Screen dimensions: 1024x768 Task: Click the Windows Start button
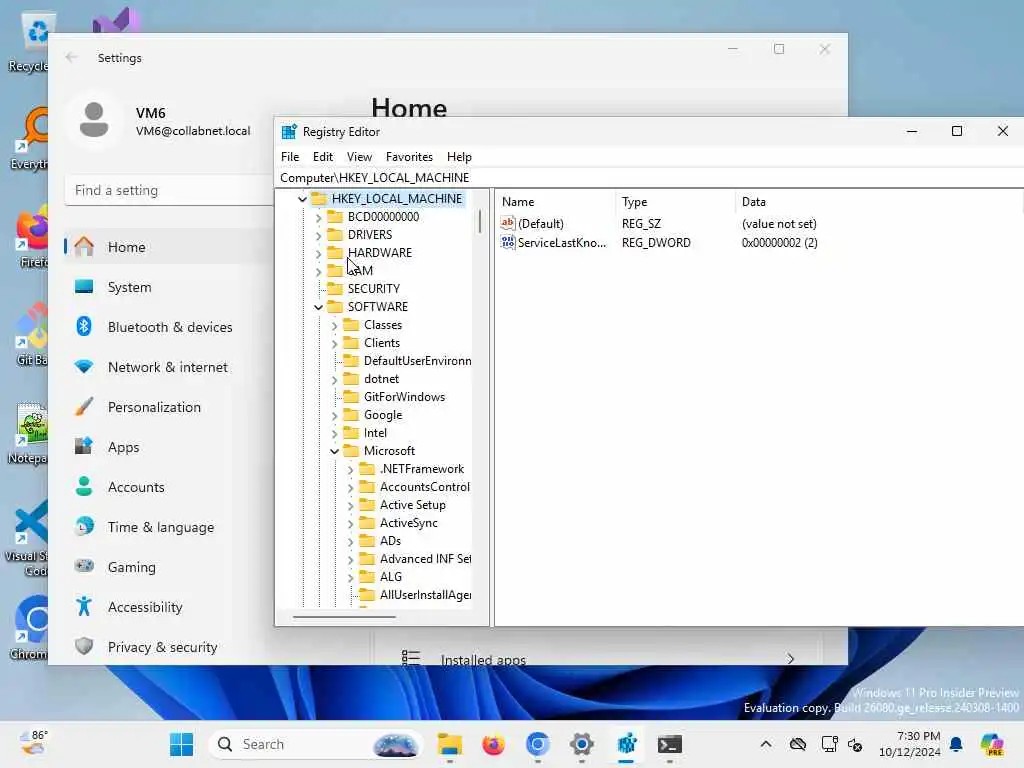(181, 744)
